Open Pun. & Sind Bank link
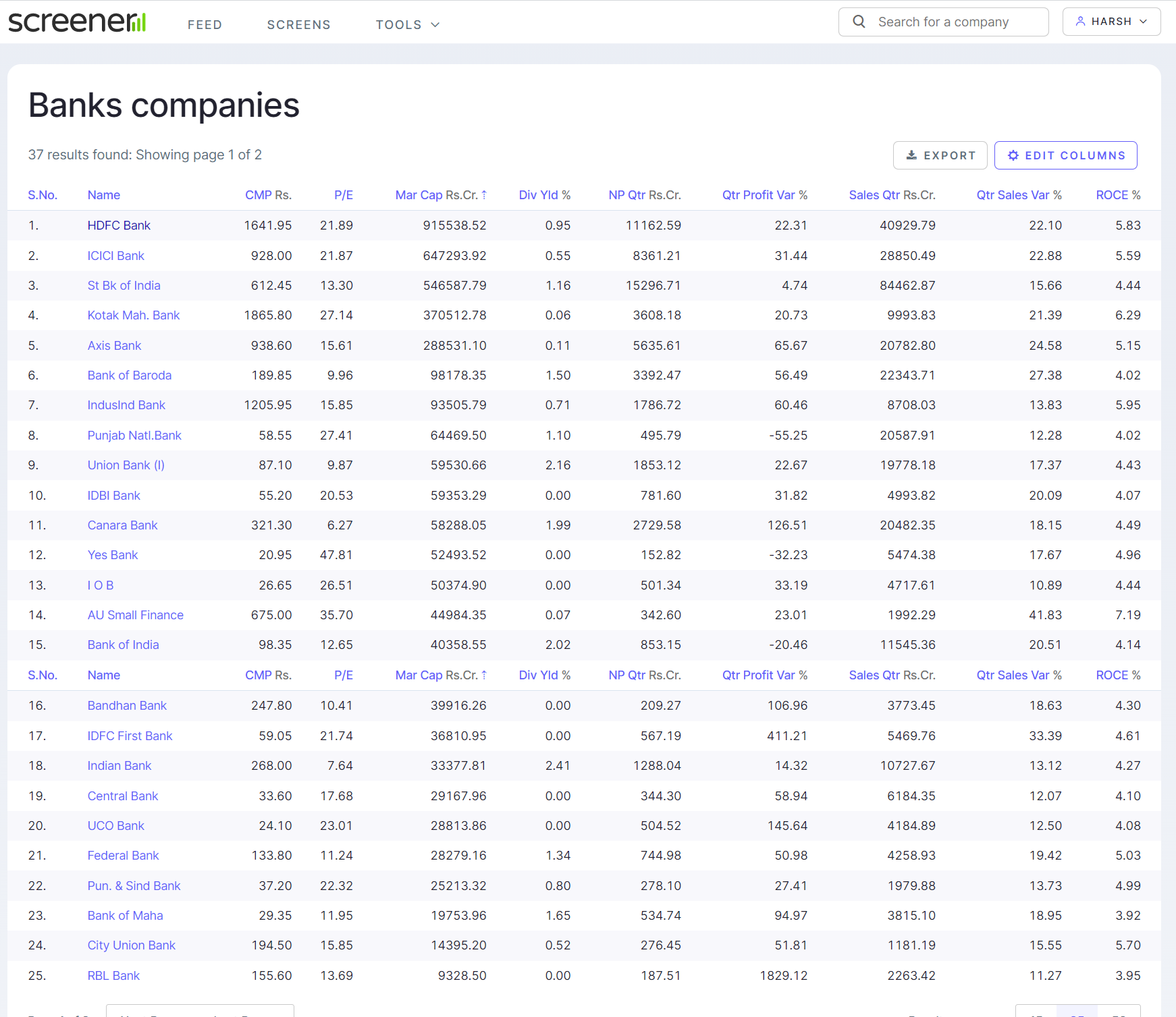This screenshot has width=1176, height=1017. [x=134, y=886]
